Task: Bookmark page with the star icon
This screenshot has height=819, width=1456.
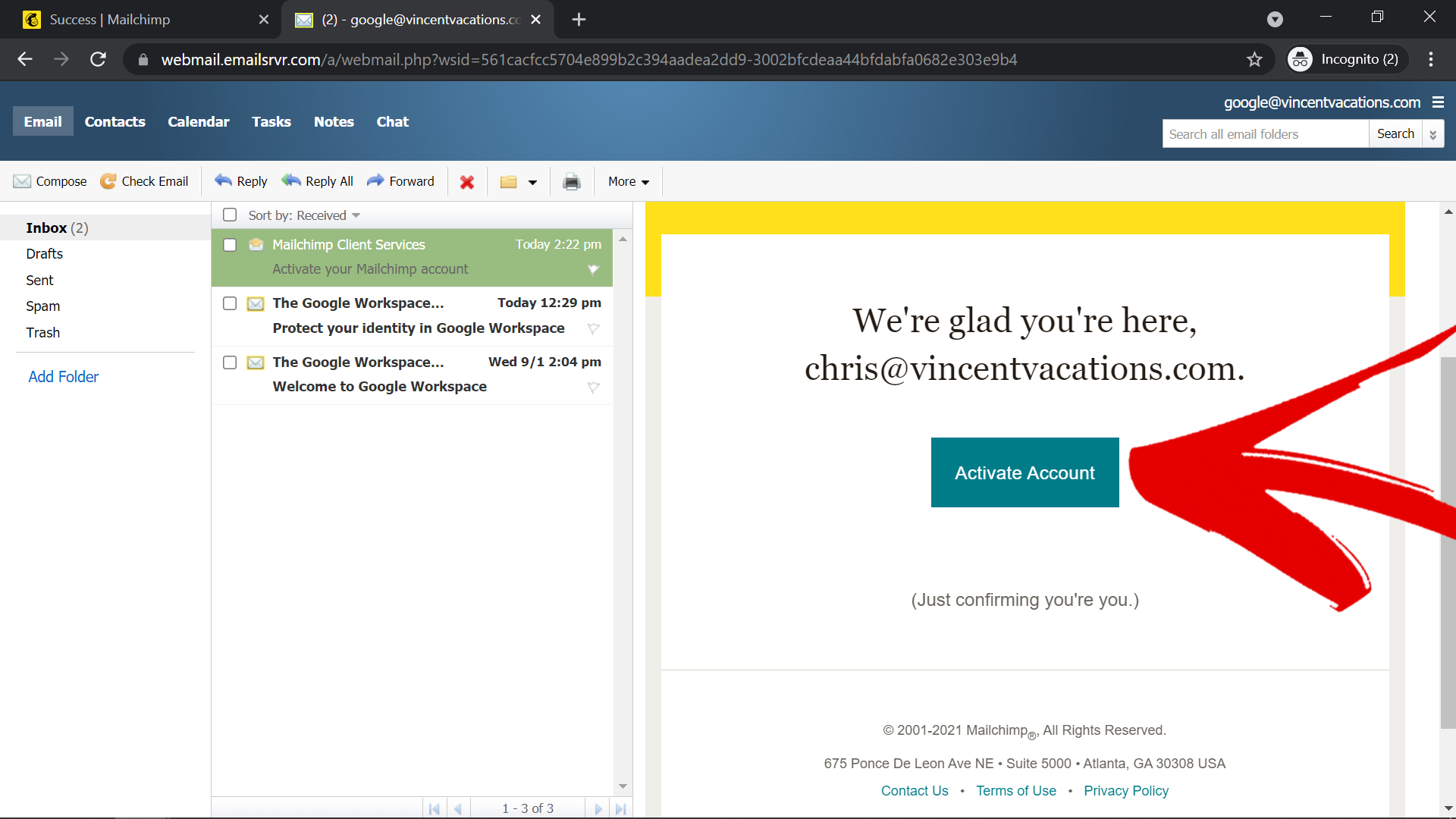Action: tap(1254, 59)
